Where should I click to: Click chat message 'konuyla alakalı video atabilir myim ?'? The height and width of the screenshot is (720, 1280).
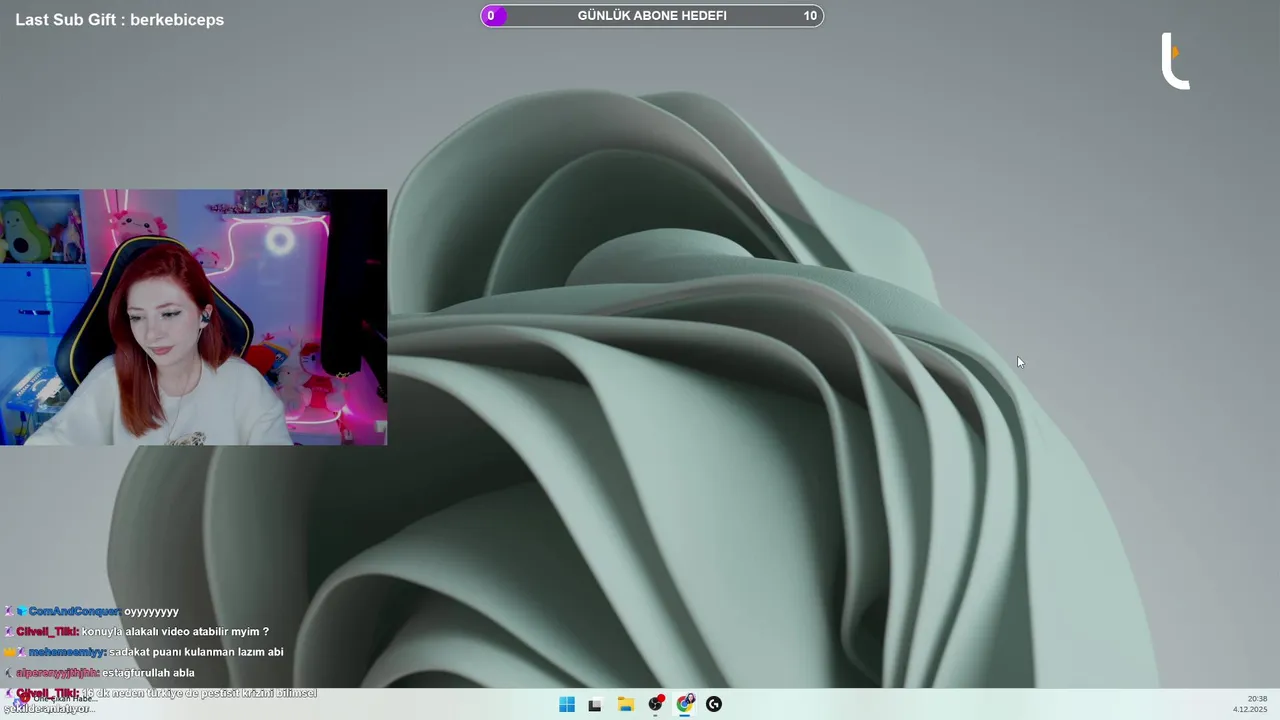(x=175, y=632)
